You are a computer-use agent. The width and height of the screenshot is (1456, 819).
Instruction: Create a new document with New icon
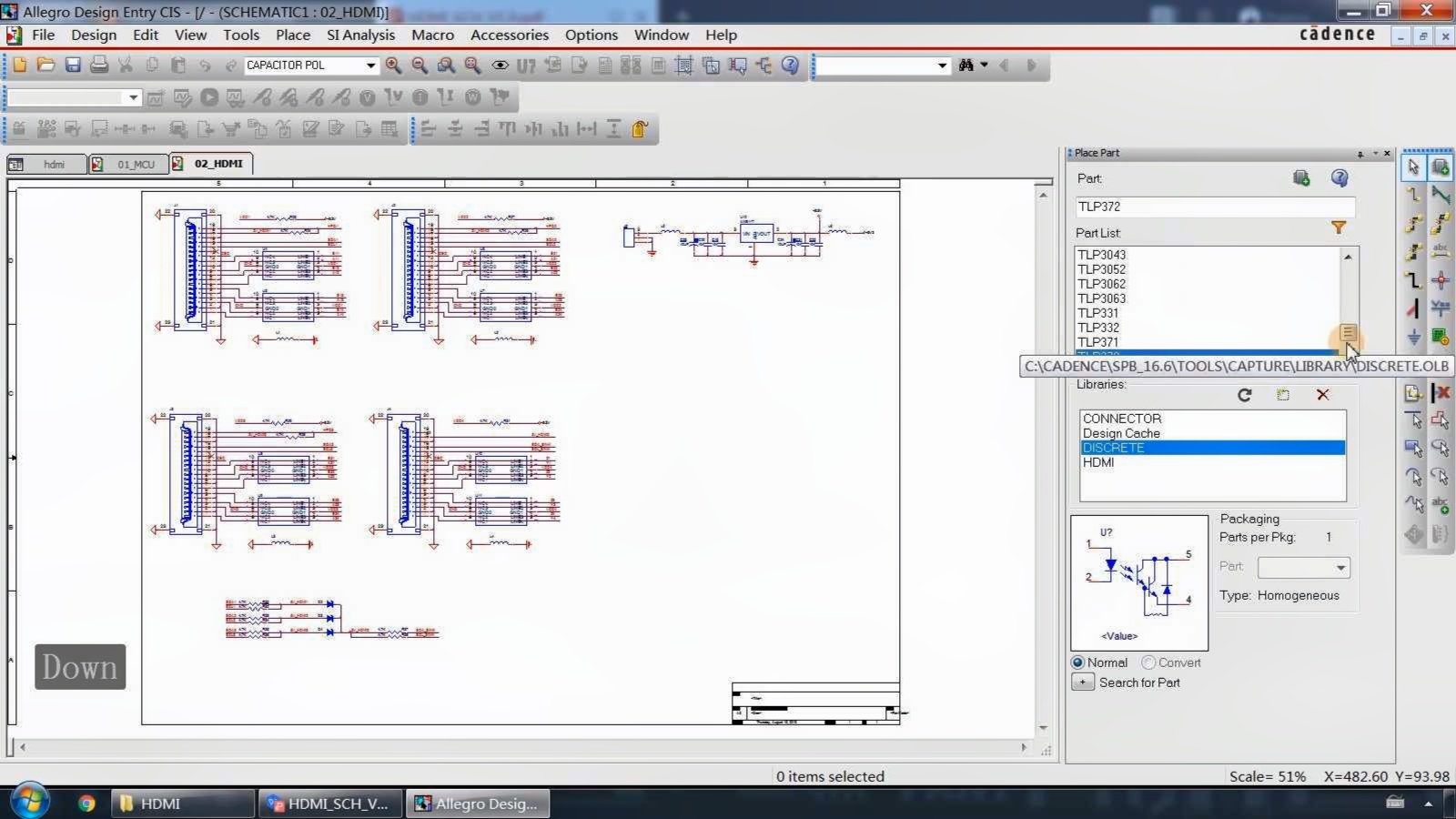pyautogui.click(x=19, y=66)
